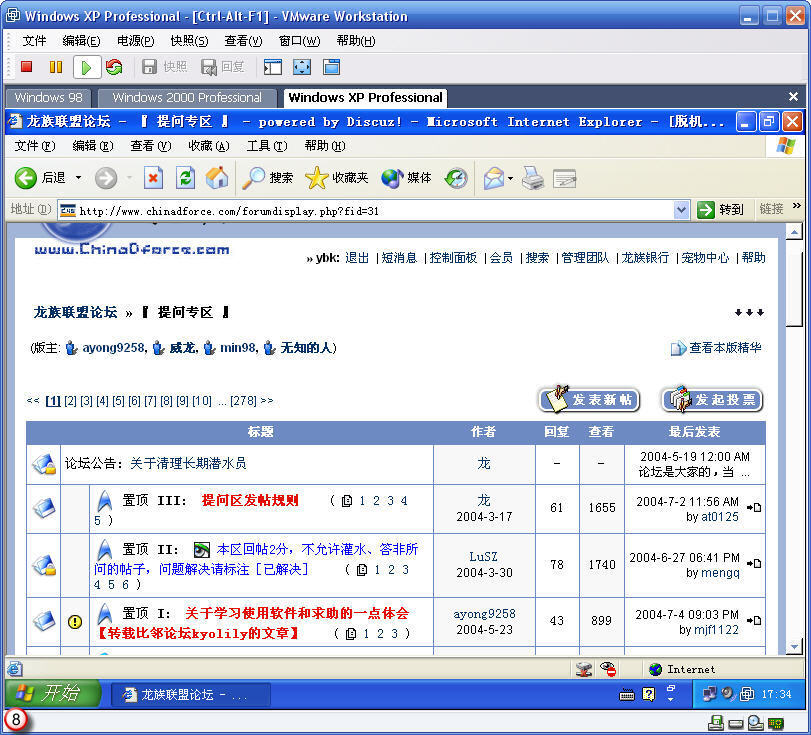This screenshot has width=811, height=735.
Task: Click the IE stop loading button
Action: [x=153, y=178]
